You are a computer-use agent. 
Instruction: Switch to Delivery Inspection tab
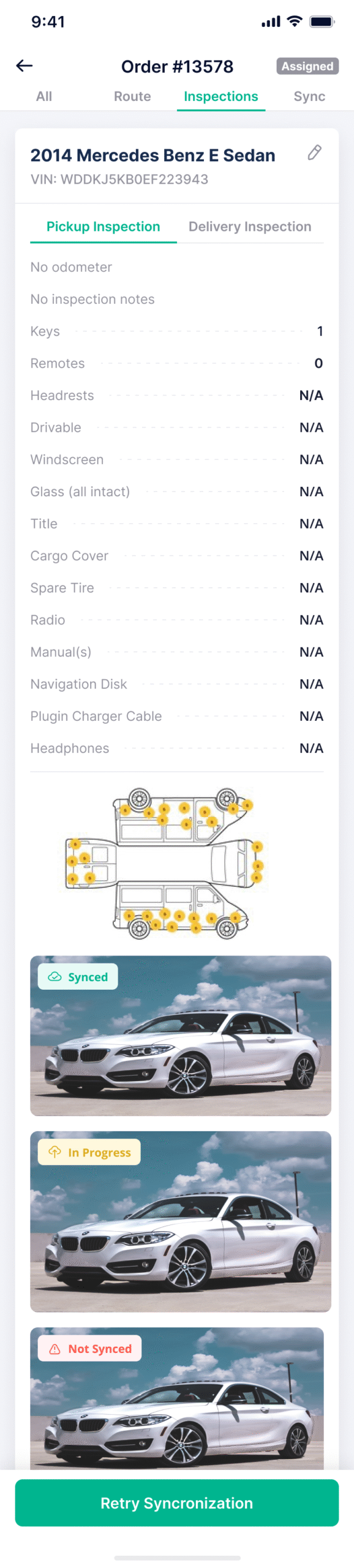pos(250,227)
